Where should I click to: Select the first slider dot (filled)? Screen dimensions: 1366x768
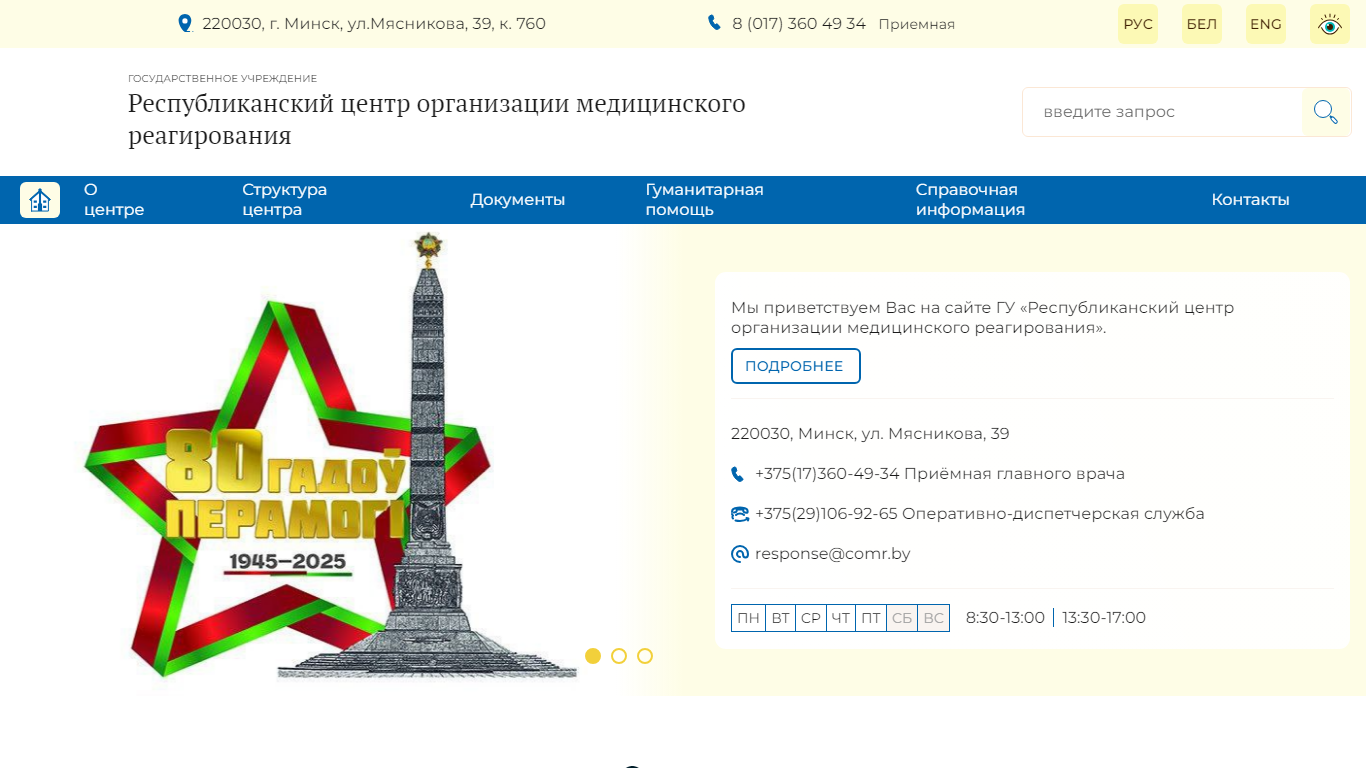click(x=593, y=656)
